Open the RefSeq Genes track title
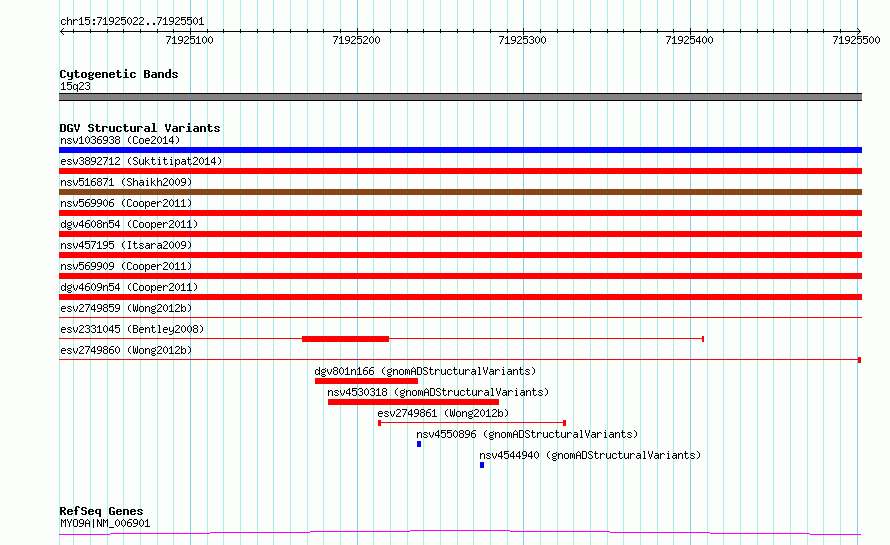The width and height of the screenshot is (890, 545). pyautogui.click(x=101, y=511)
